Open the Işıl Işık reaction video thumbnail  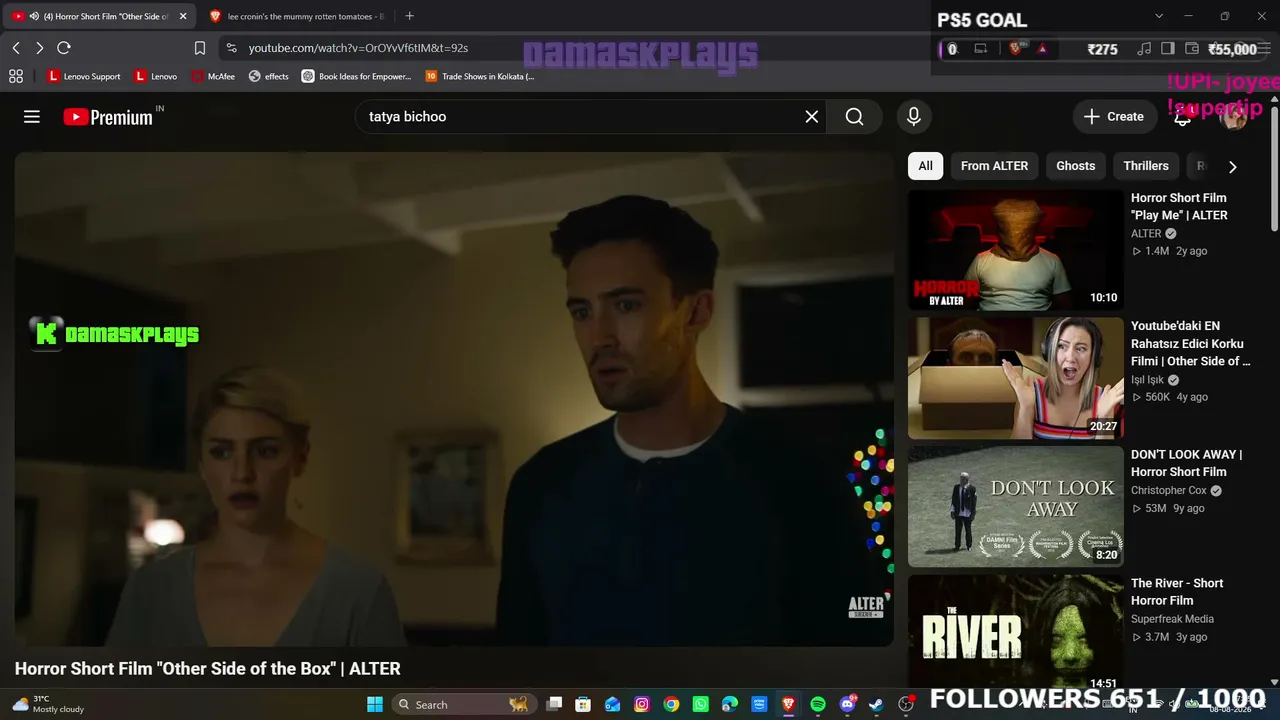coord(1016,378)
